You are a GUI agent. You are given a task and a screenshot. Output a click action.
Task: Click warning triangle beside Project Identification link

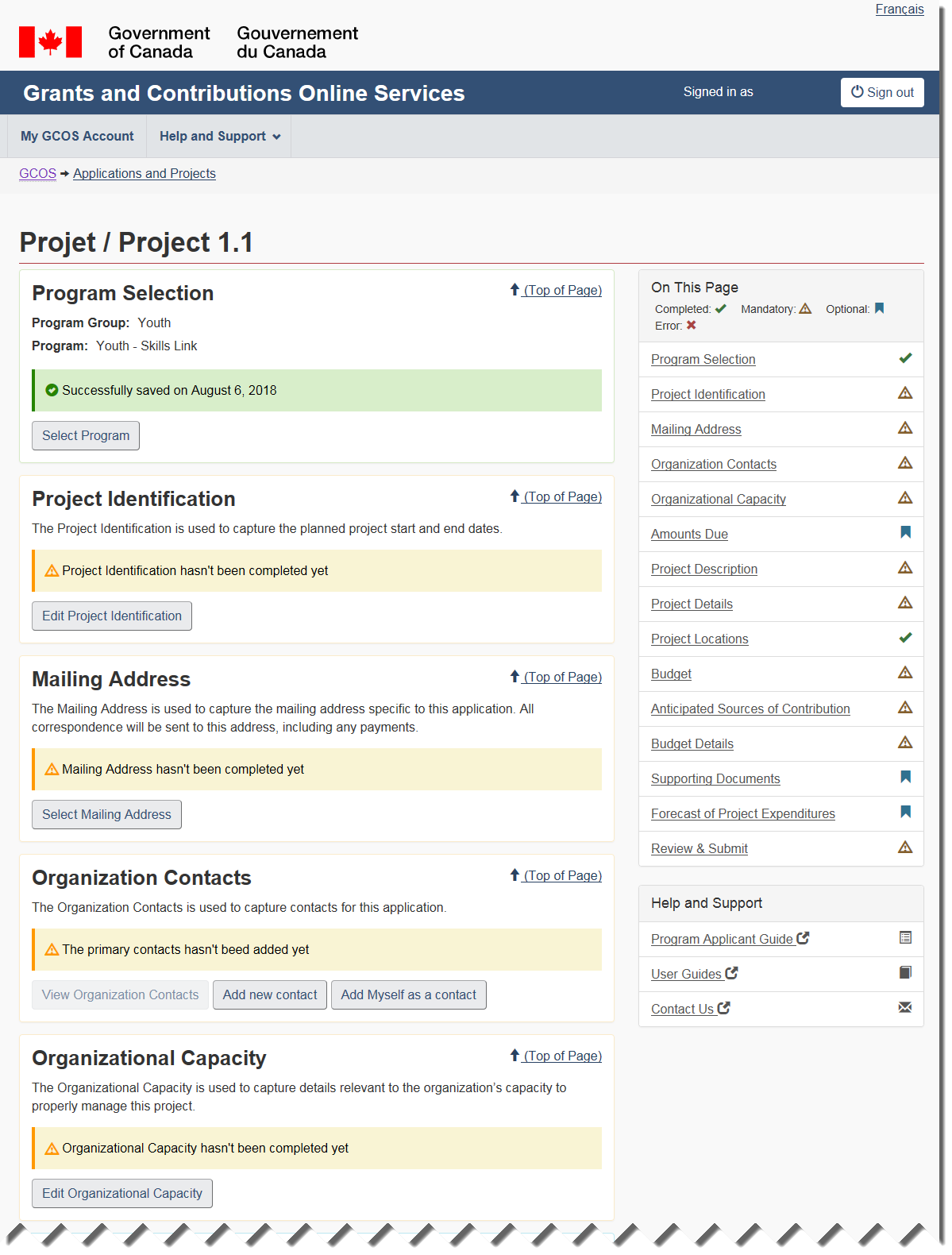click(905, 393)
